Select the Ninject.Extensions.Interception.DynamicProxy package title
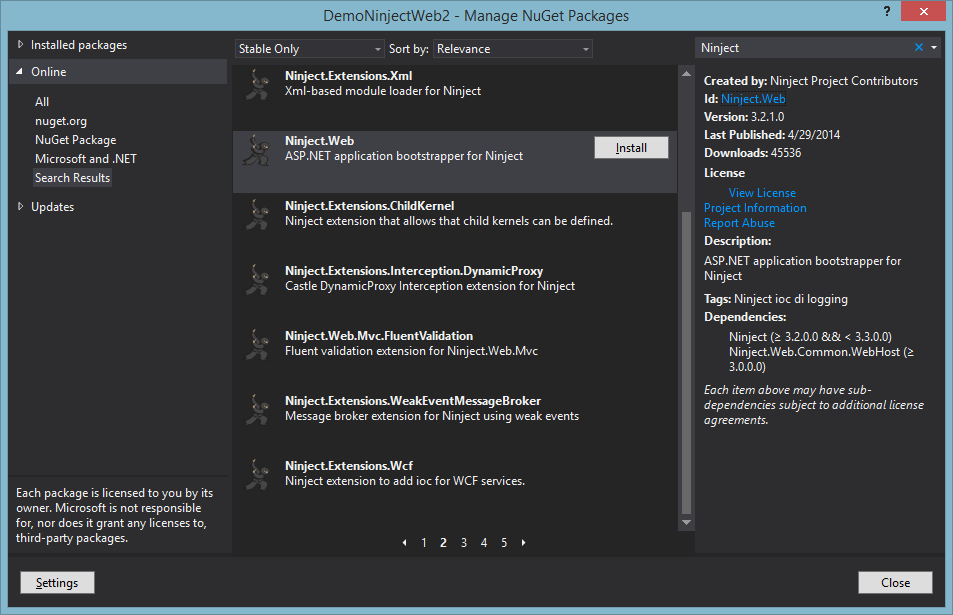 coord(414,271)
